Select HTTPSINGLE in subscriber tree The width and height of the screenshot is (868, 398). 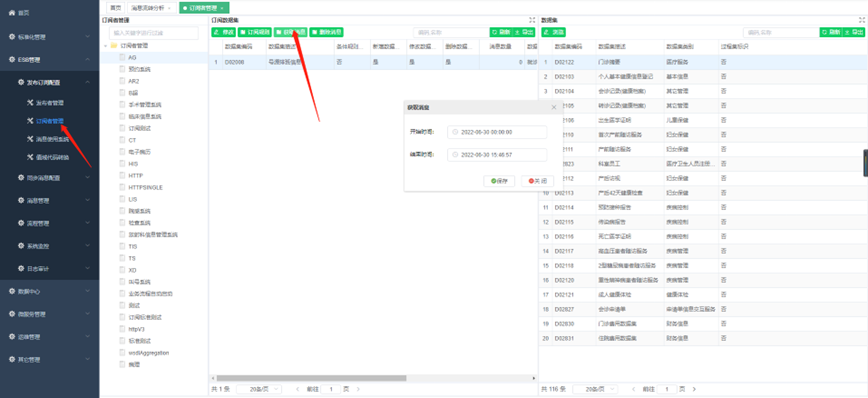(146, 187)
